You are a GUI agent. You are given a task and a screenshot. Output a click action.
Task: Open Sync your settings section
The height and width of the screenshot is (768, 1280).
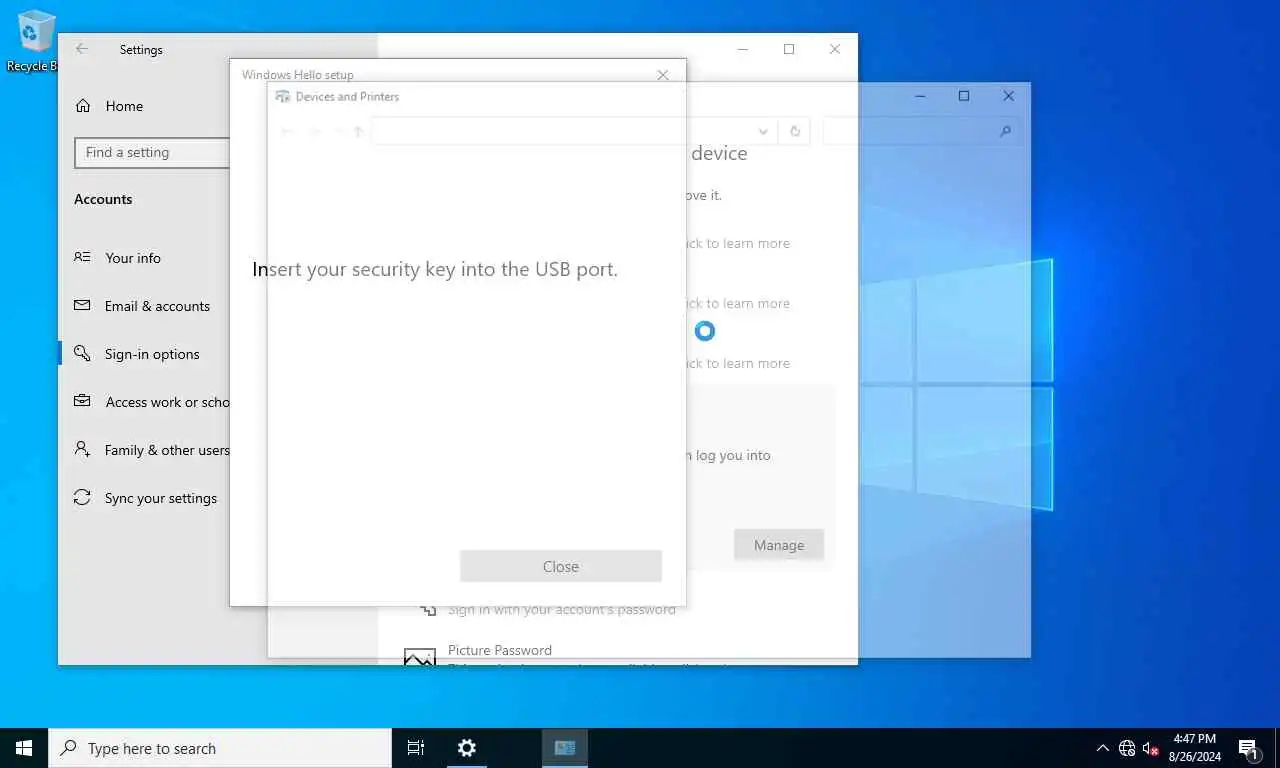[x=160, y=498]
